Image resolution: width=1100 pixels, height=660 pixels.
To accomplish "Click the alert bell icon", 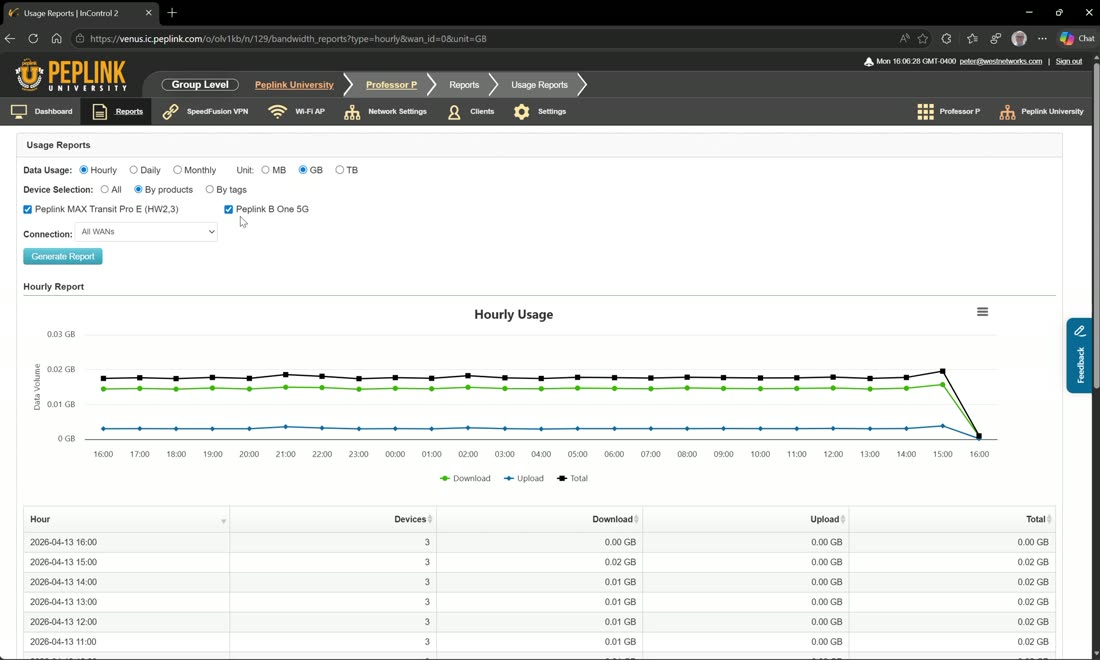I will coord(868,62).
